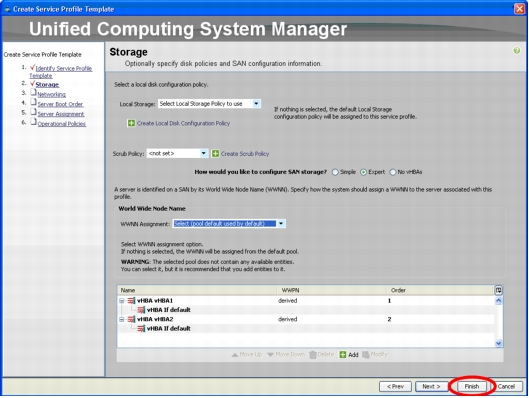Click Create Local Disk Configuration Policy link

click(183, 123)
